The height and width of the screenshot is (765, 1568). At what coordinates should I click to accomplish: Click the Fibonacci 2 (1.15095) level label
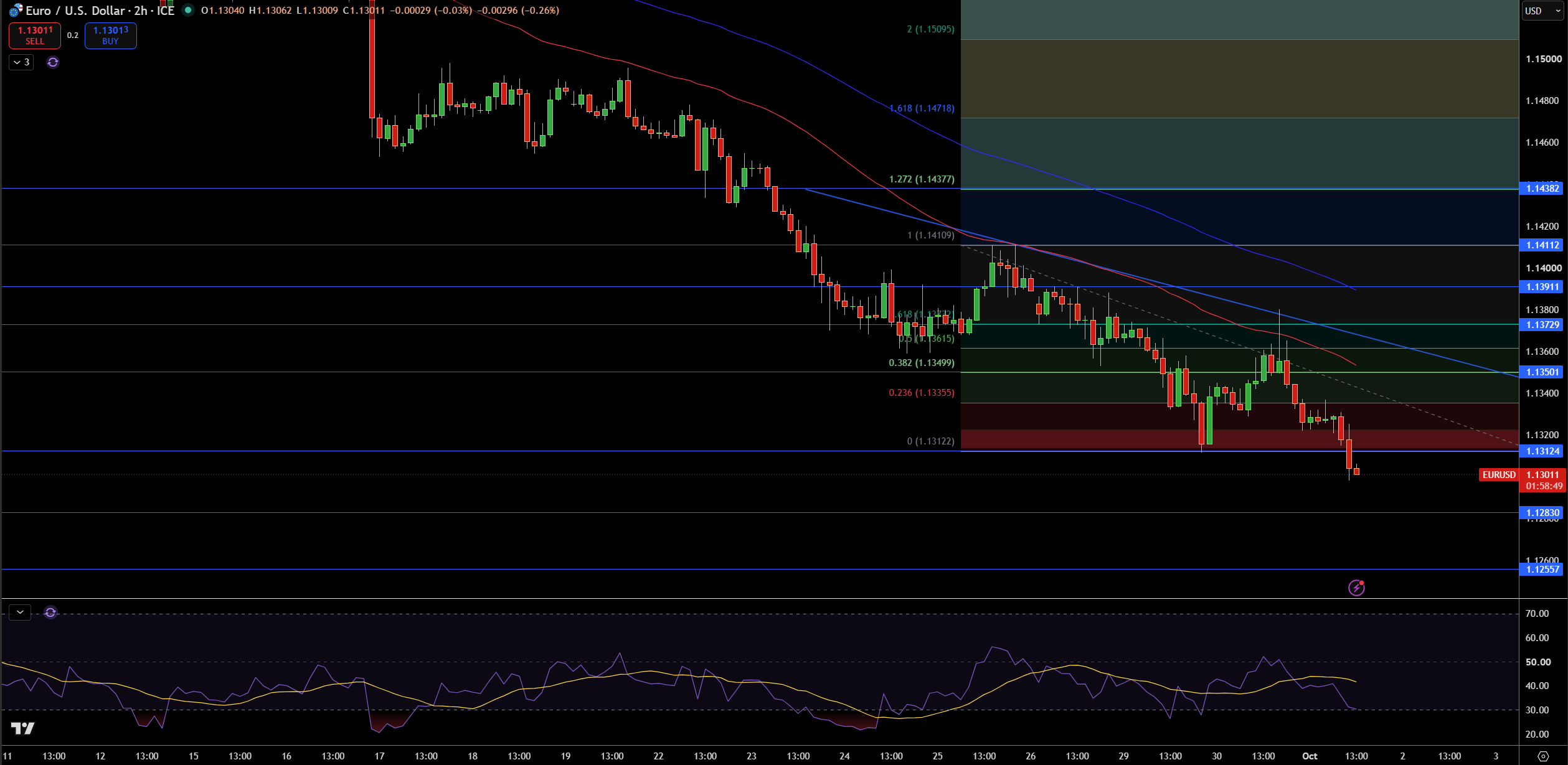[x=930, y=29]
